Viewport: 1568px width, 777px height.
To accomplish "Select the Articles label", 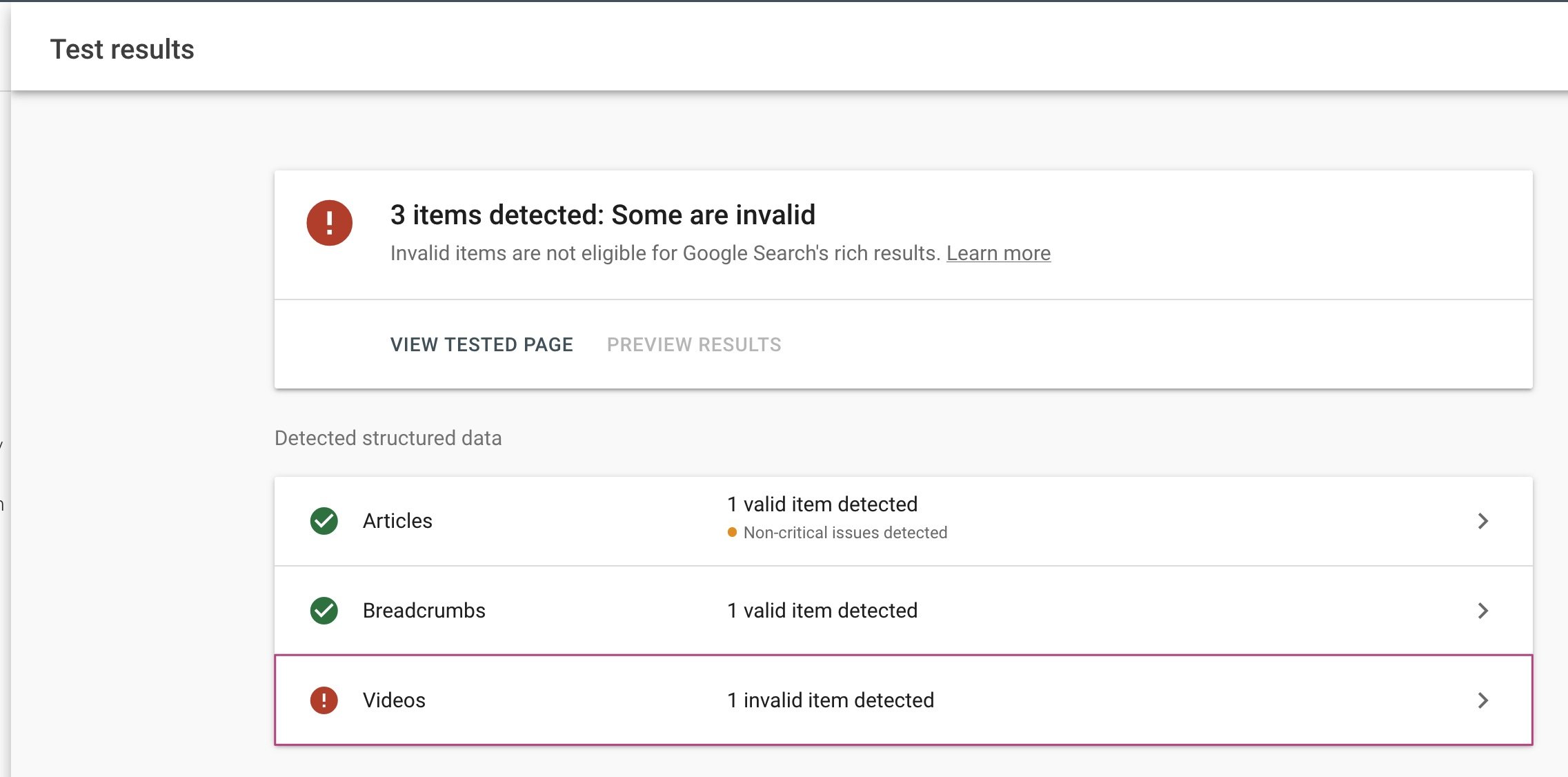I will pos(397,521).
